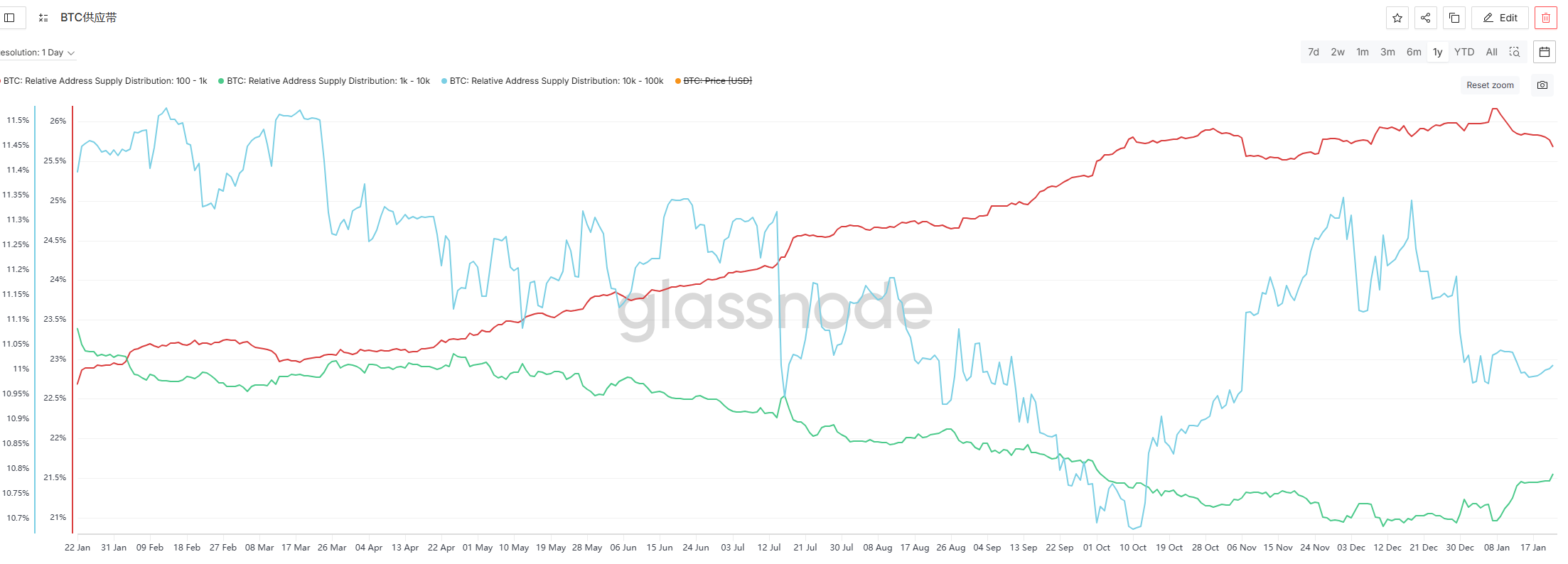Open the Resolution: 1 Day dropdown
This screenshot has height=564, width=1568.
pyautogui.click(x=37, y=53)
